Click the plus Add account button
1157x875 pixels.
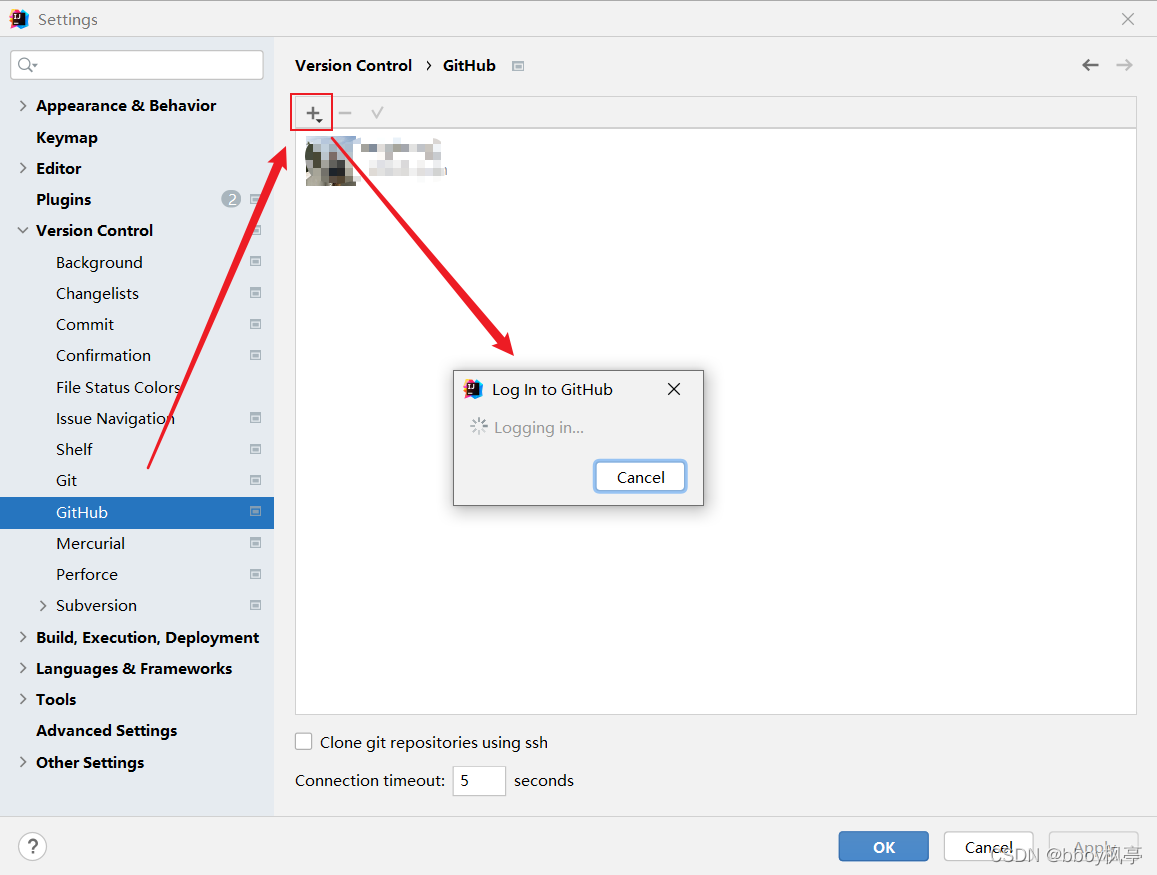[x=314, y=114]
